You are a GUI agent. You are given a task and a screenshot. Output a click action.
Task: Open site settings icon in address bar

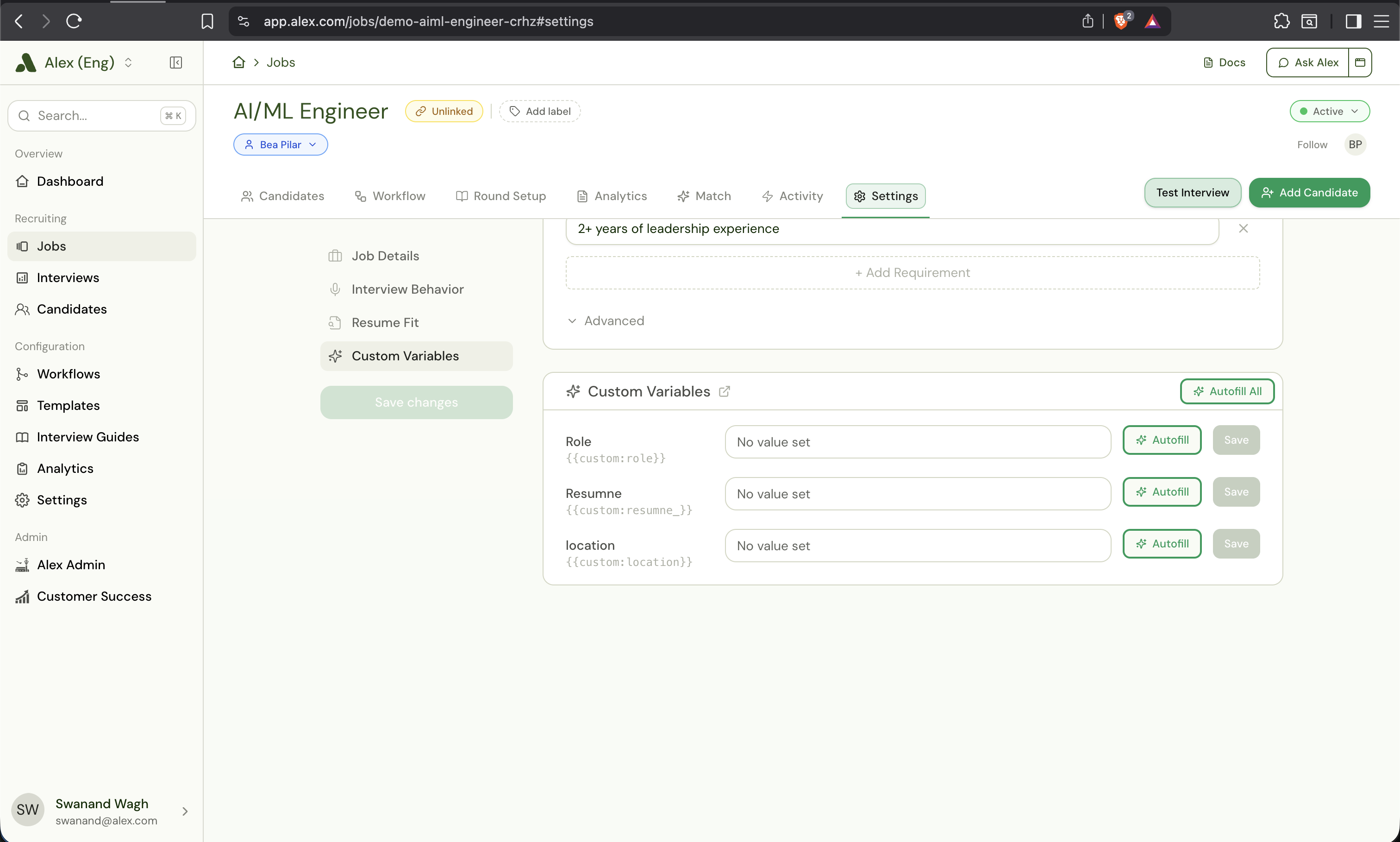point(243,22)
